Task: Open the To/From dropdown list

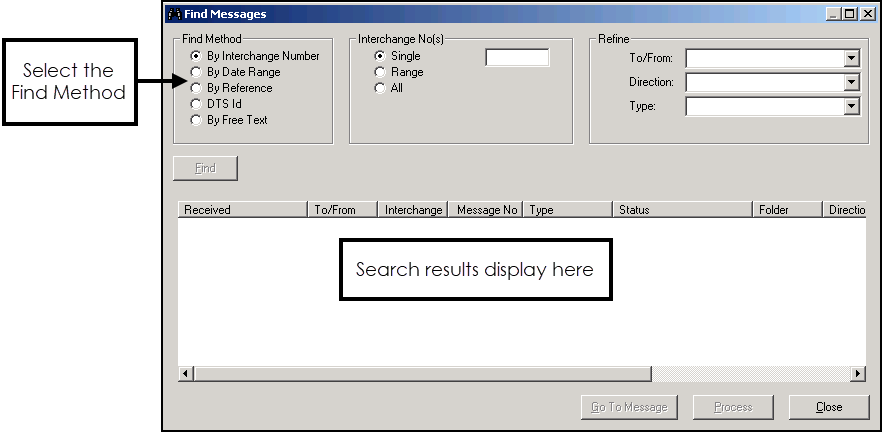Action: pyautogui.click(x=851, y=59)
